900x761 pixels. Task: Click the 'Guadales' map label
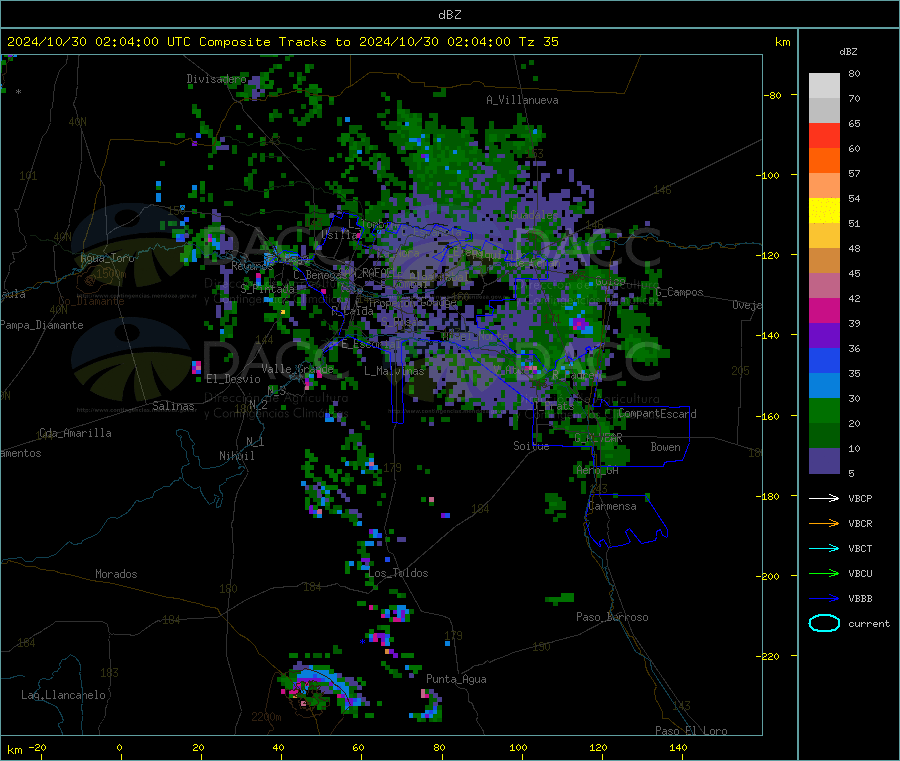(x=534, y=215)
